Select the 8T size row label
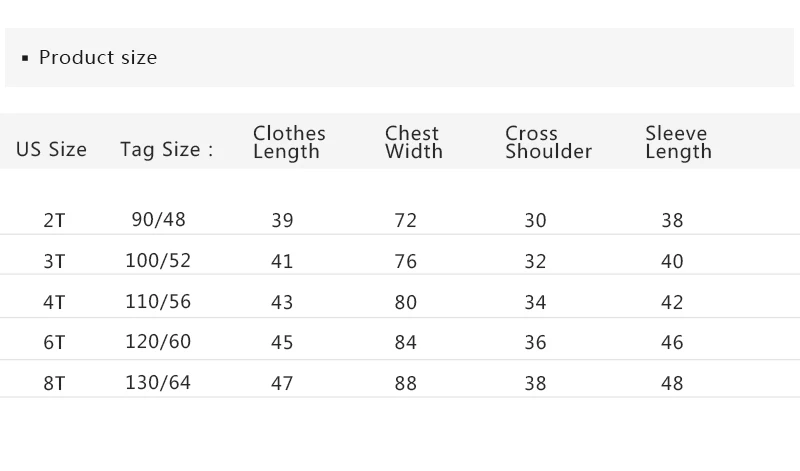 [54, 383]
